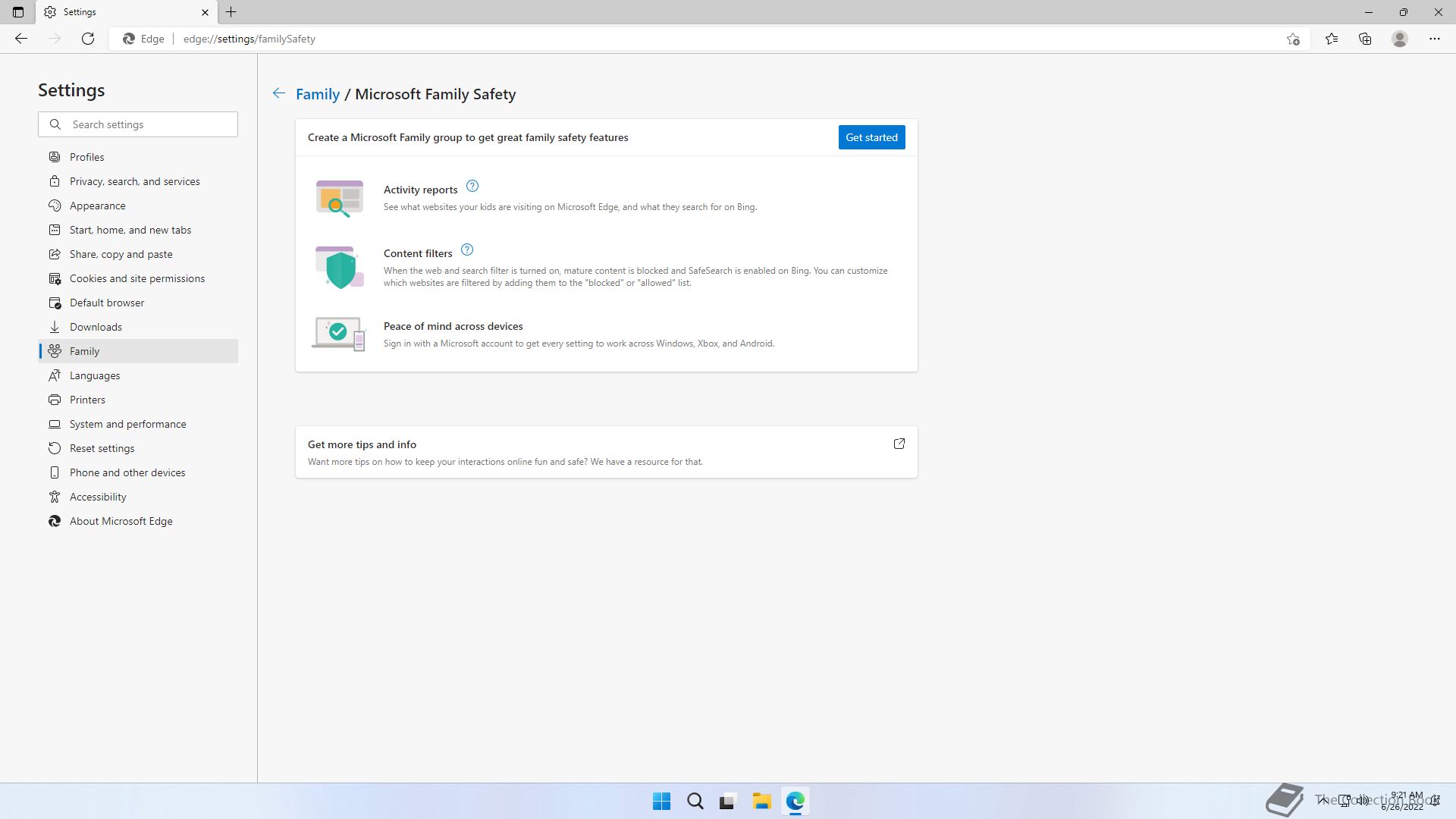Open the Collections icon in toolbar
1456x819 pixels.
click(x=1365, y=39)
